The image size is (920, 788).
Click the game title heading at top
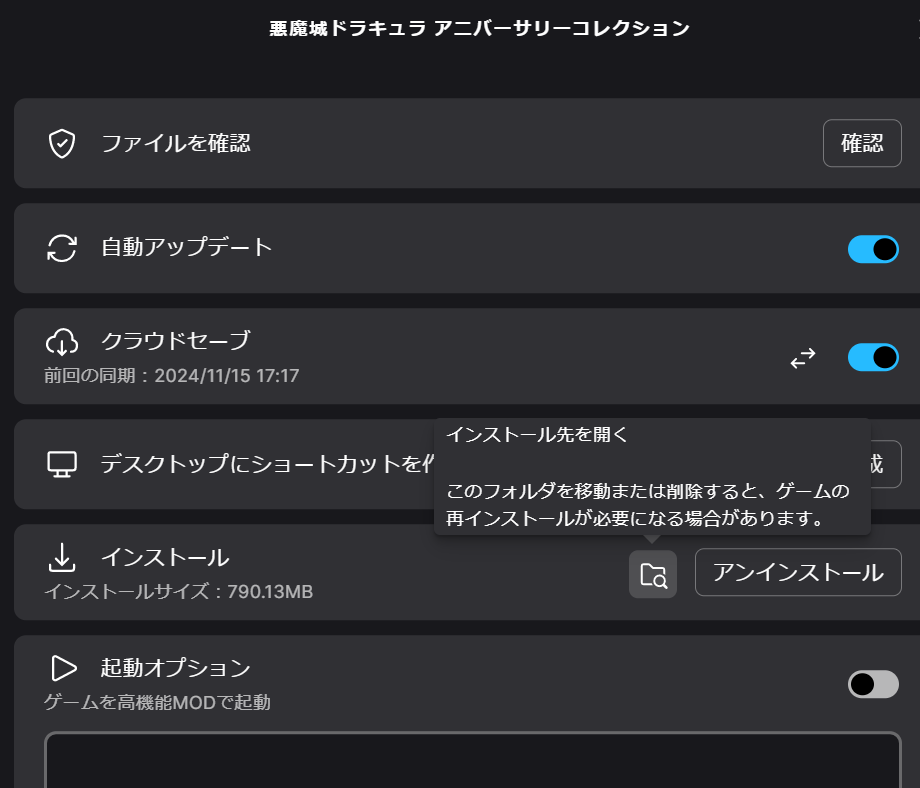click(x=479, y=28)
